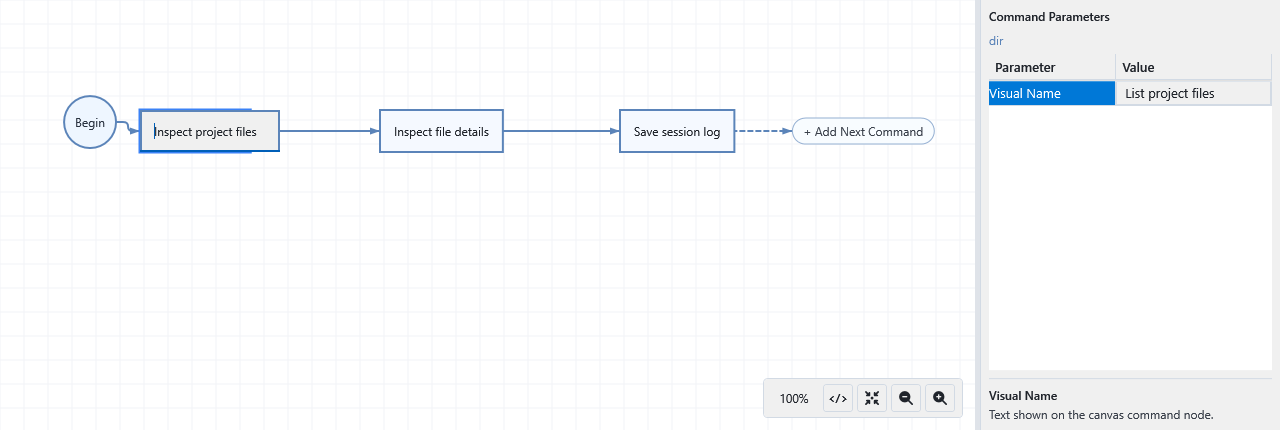Click the Value column header
This screenshot has width=1280, height=430.
[x=1194, y=67]
